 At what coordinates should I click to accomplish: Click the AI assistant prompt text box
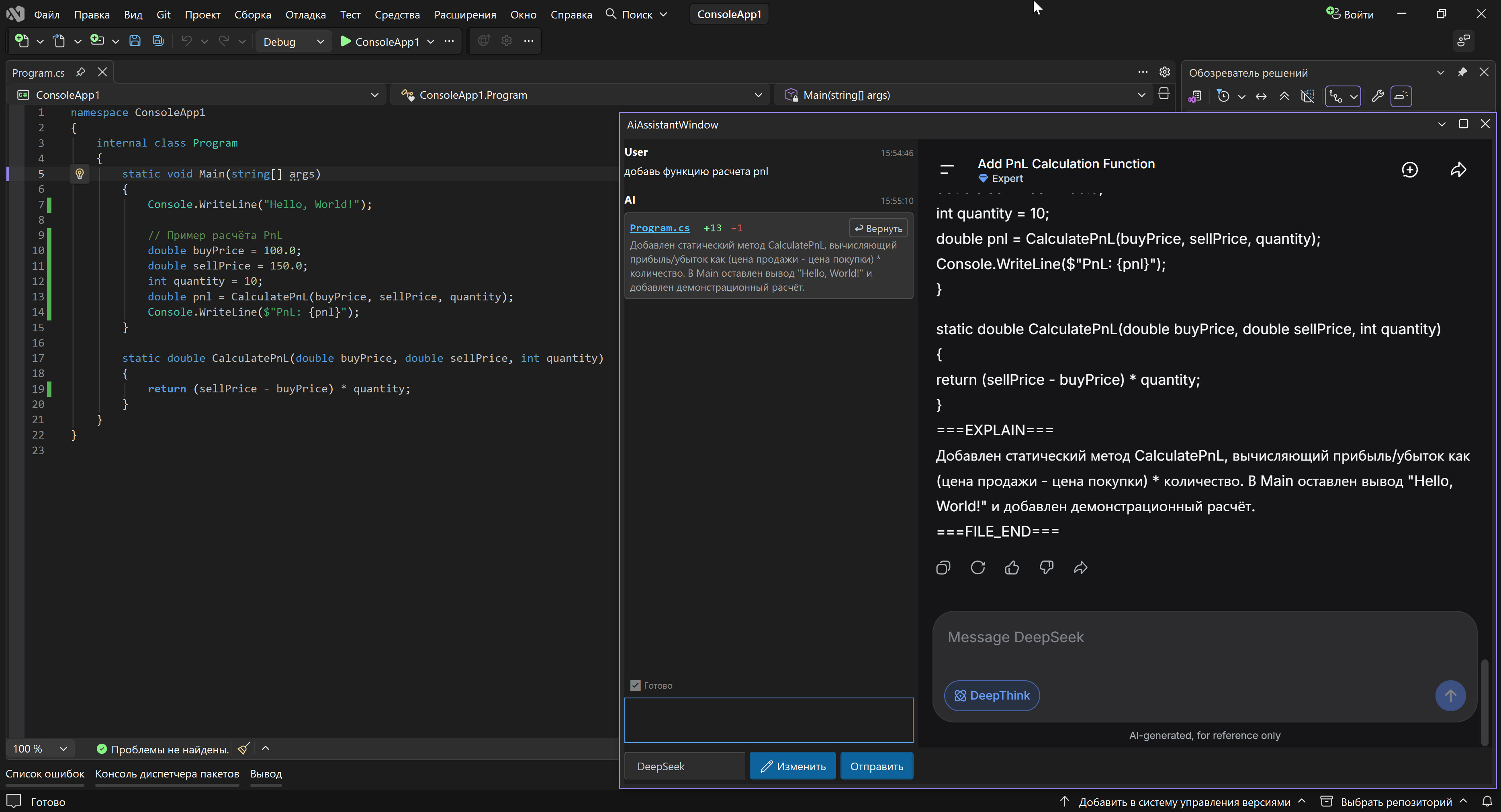(x=769, y=720)
